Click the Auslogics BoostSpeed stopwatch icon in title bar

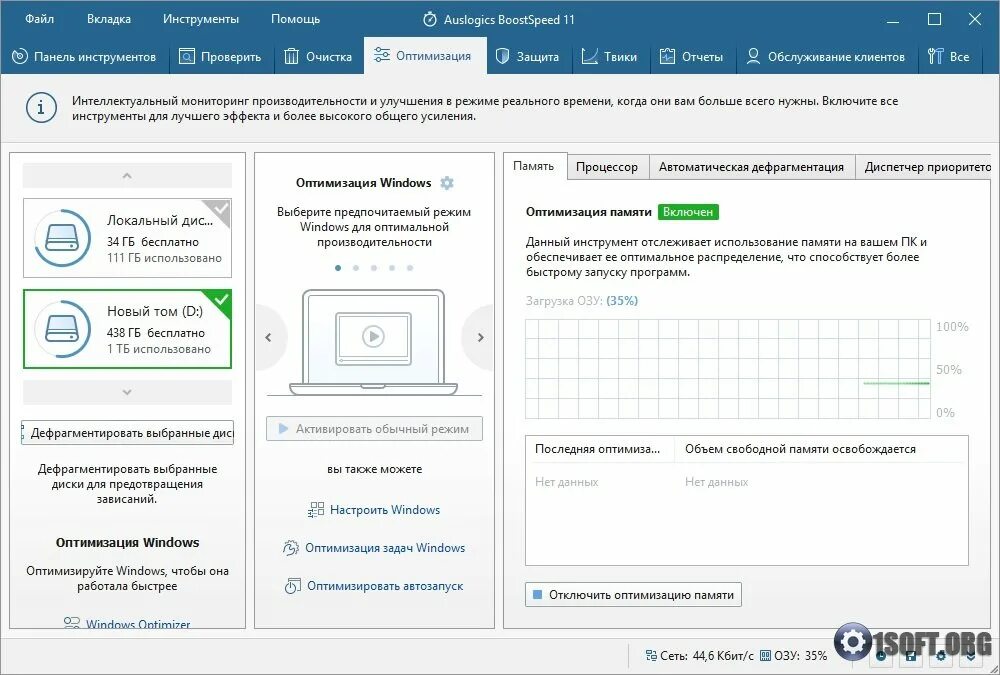tap(430, 19)
